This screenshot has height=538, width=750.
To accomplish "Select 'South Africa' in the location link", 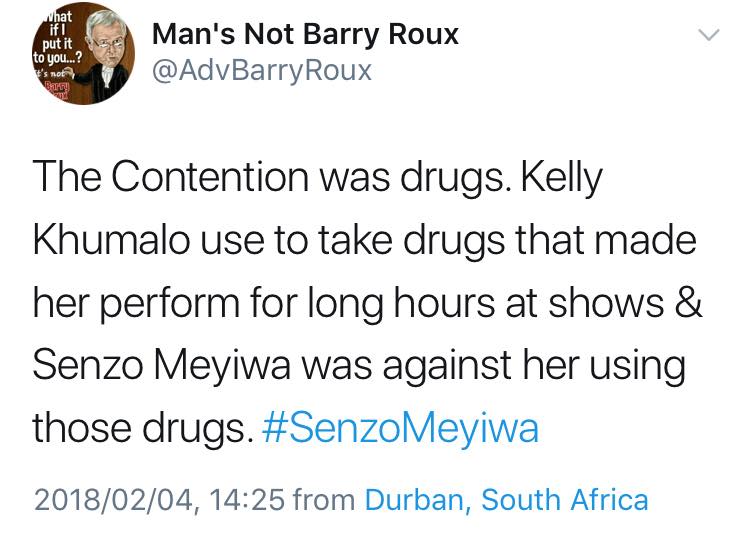I will (x=565, y=500).
